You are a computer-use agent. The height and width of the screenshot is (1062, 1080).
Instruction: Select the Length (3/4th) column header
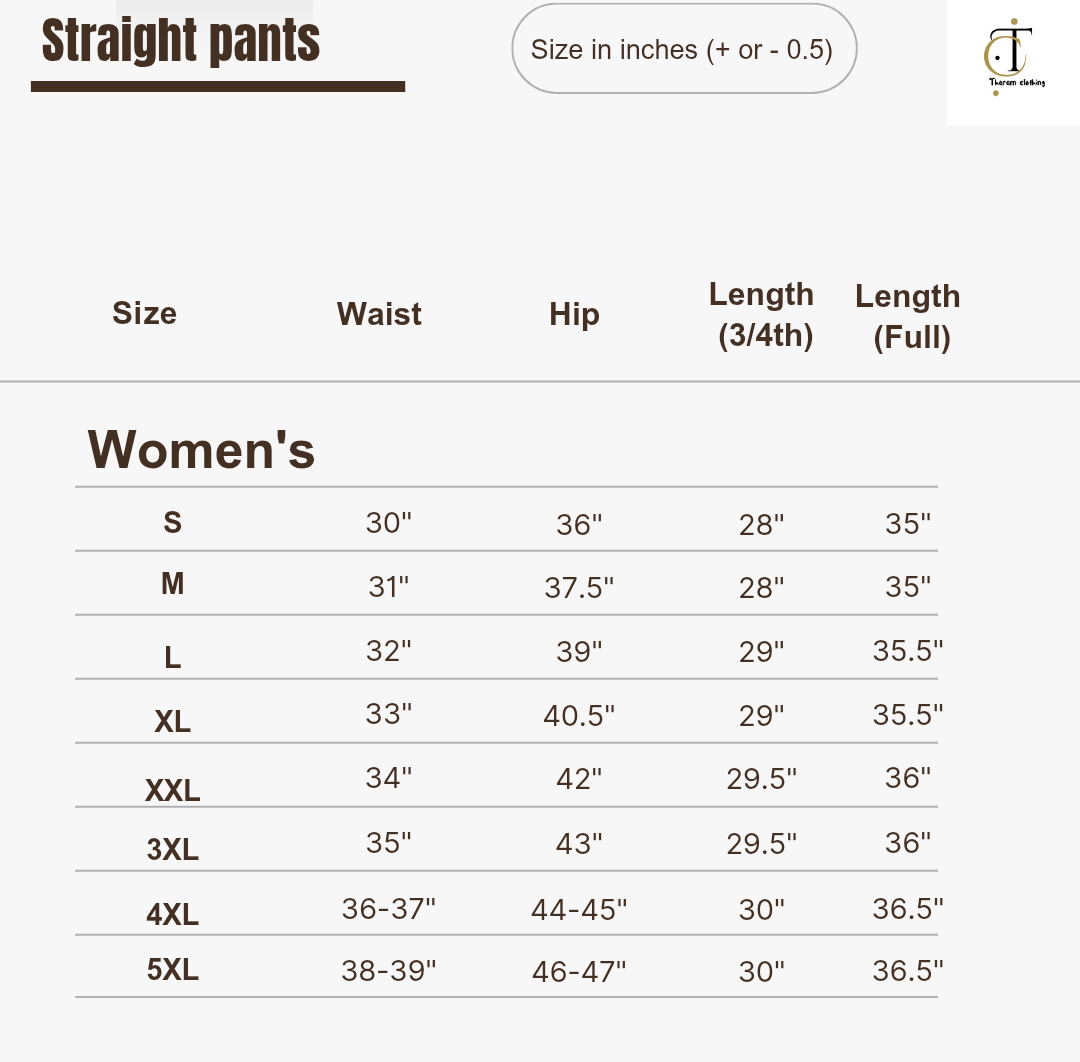click(763, 314)
